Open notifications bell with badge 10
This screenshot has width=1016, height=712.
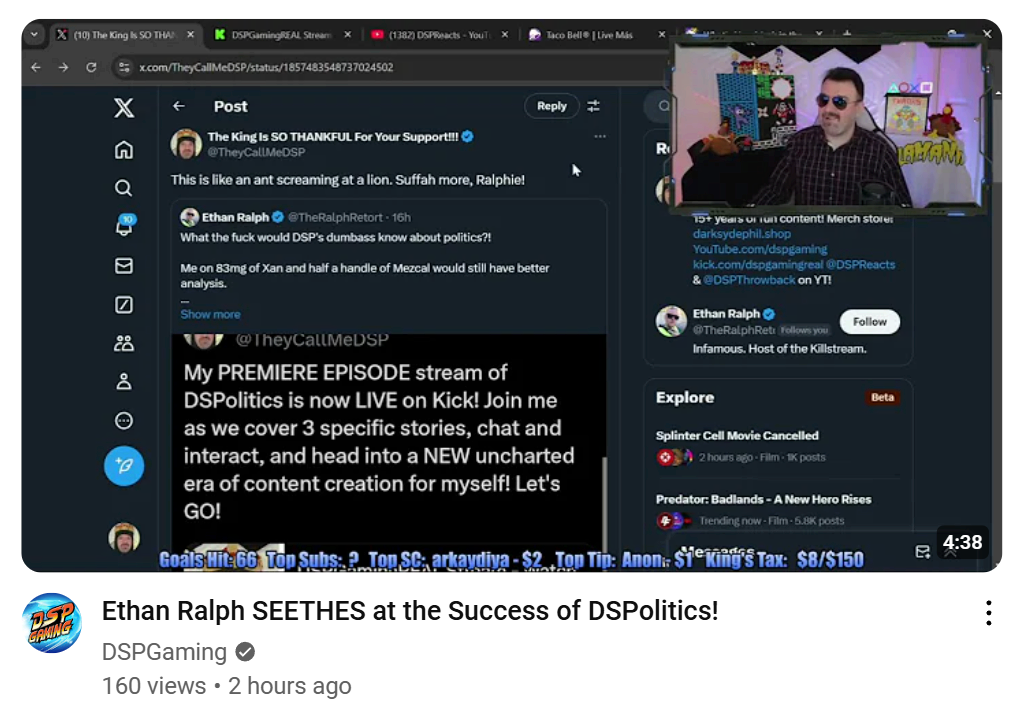point(124,225)
